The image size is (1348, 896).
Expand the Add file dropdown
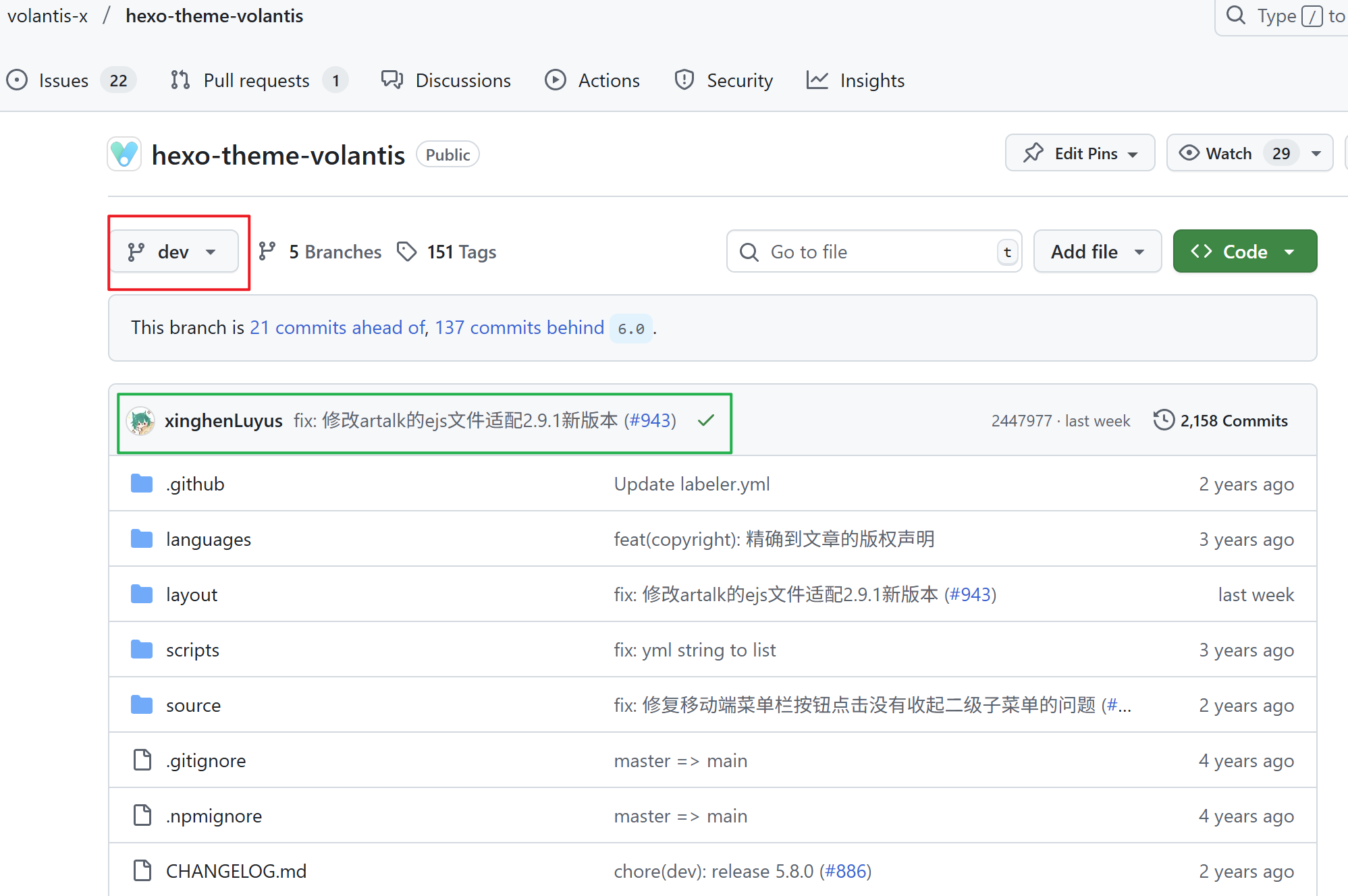[x=1097, y=252]
